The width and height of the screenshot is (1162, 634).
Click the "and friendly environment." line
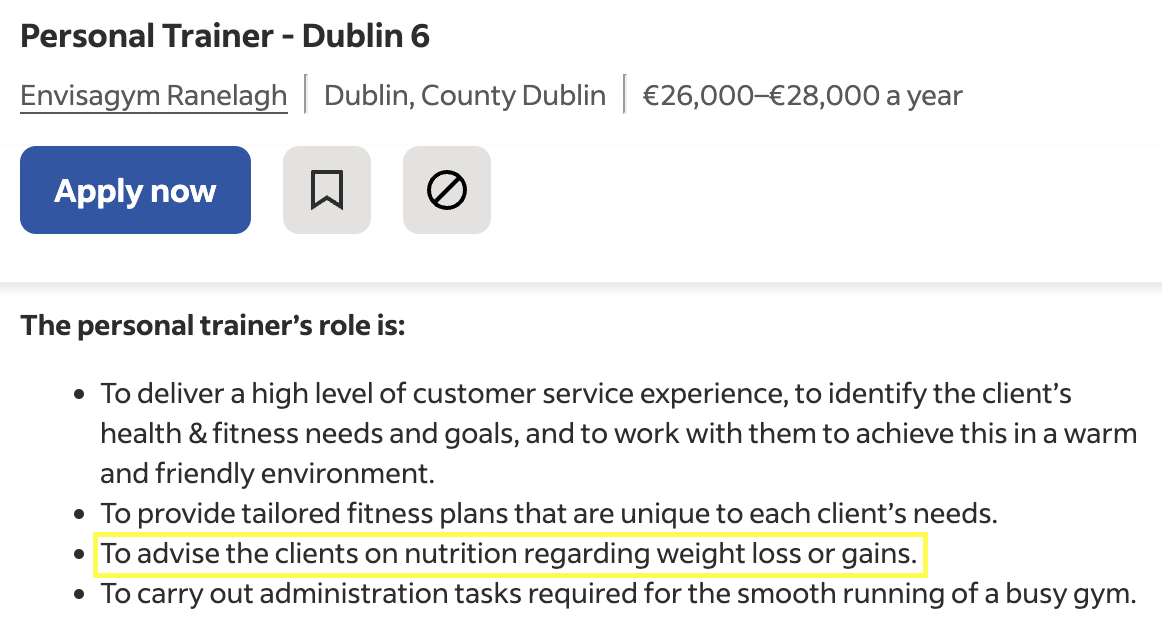[267, 473]
